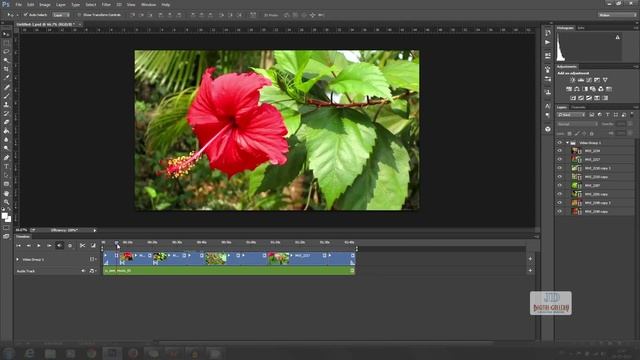640x360 pixels.
Task: Add a Levels adjustment
Action: (581, 80)
